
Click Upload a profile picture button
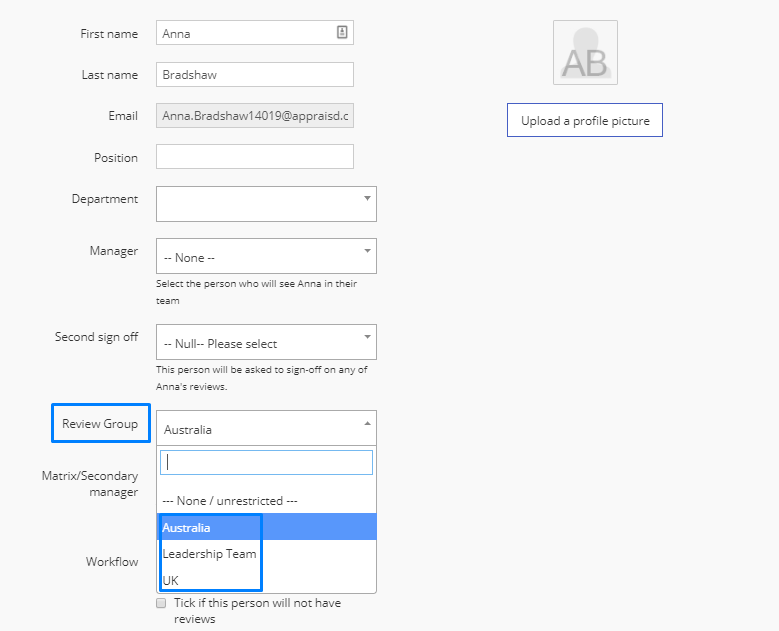[x=585, y=120]
